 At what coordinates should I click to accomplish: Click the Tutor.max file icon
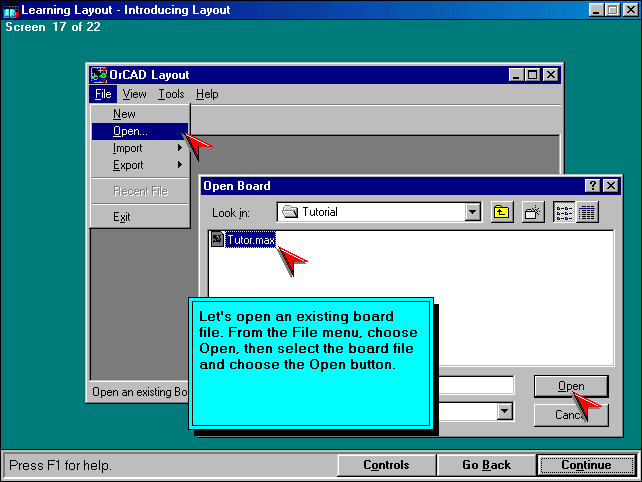(x=217, y=239)
